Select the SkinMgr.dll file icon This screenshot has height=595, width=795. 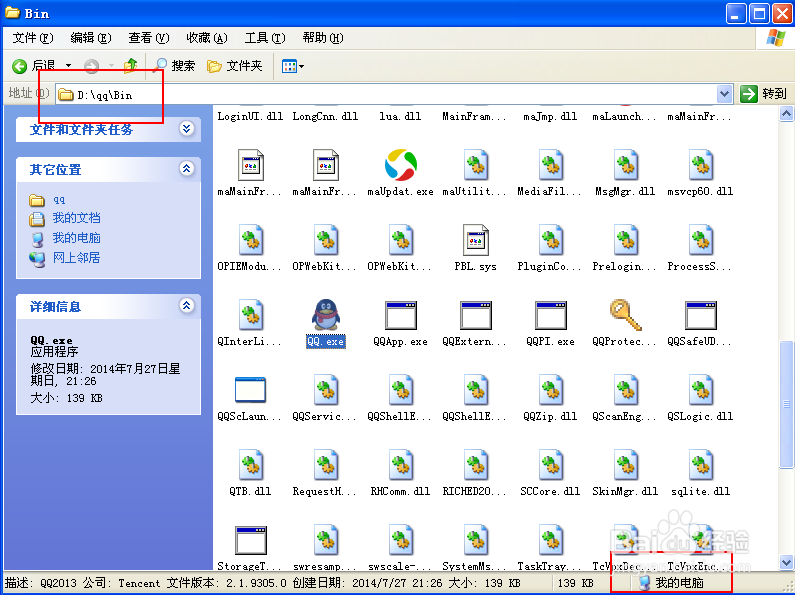(626, 465)
